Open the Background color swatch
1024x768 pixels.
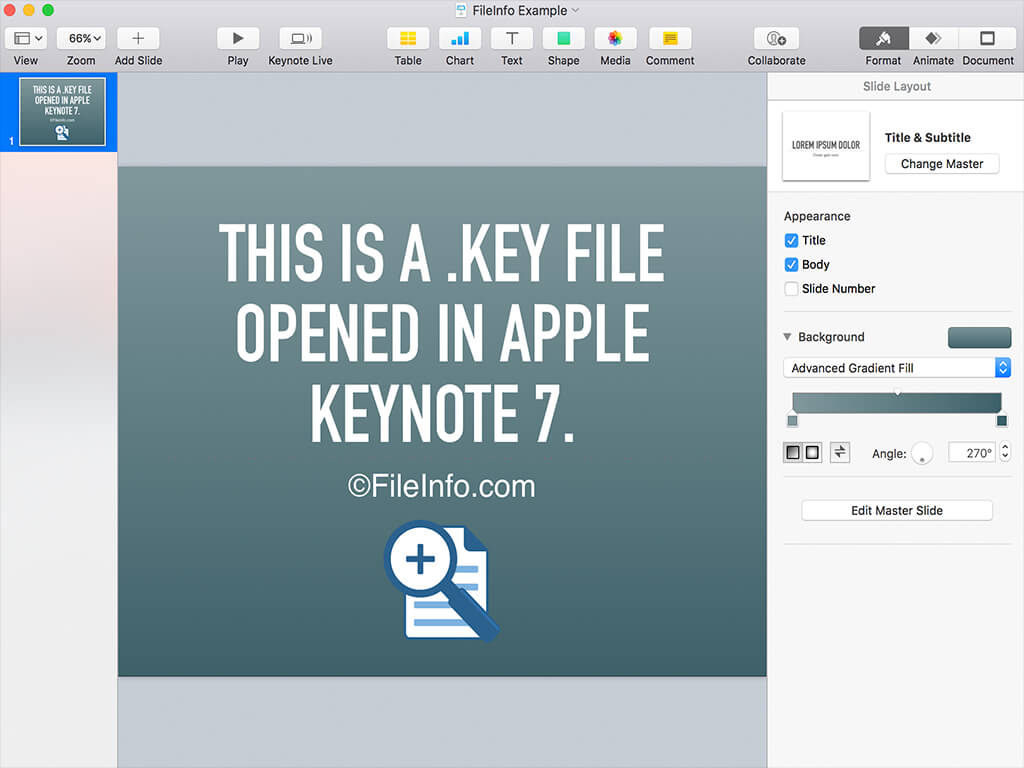979,337
